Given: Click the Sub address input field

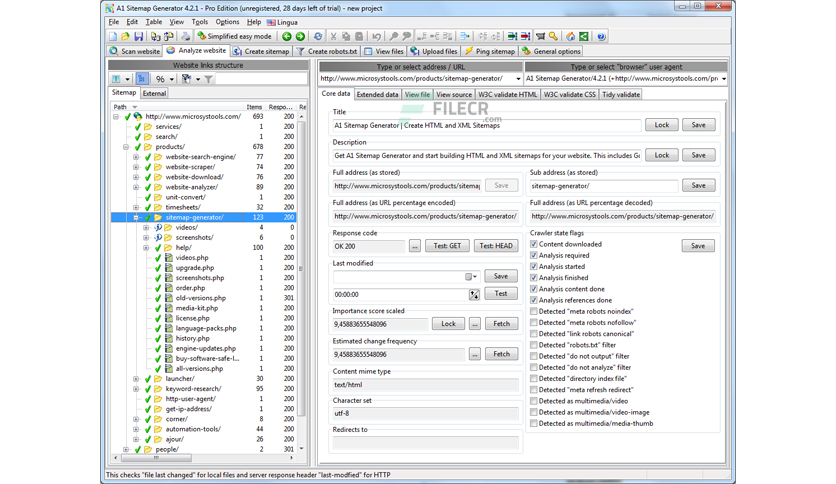Looking at the screenshot, I should 604,186.
